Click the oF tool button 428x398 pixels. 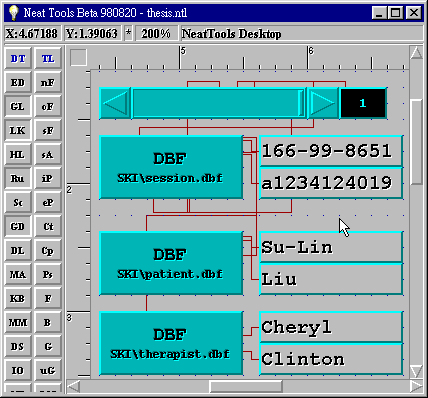(x=48, y=106)
